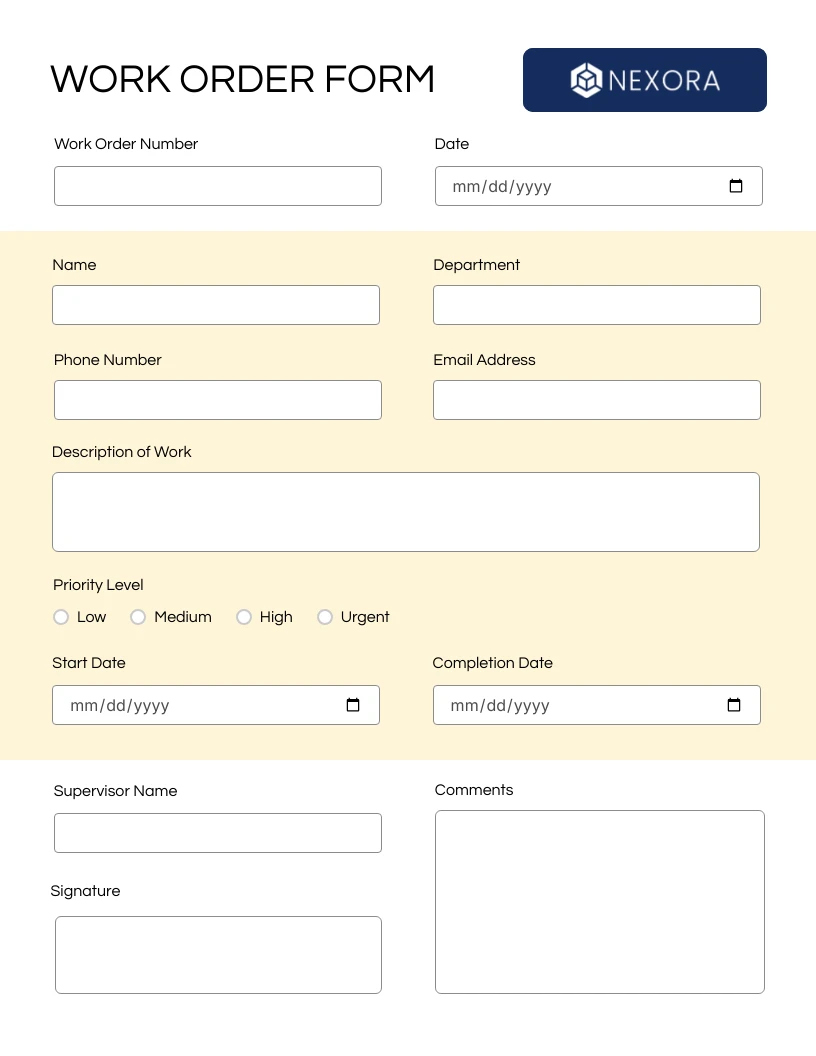Image resolution: width=816 pixels, height=1056 pixels.
Task: Click the 'Signature' label
Action: pos(86,892)
